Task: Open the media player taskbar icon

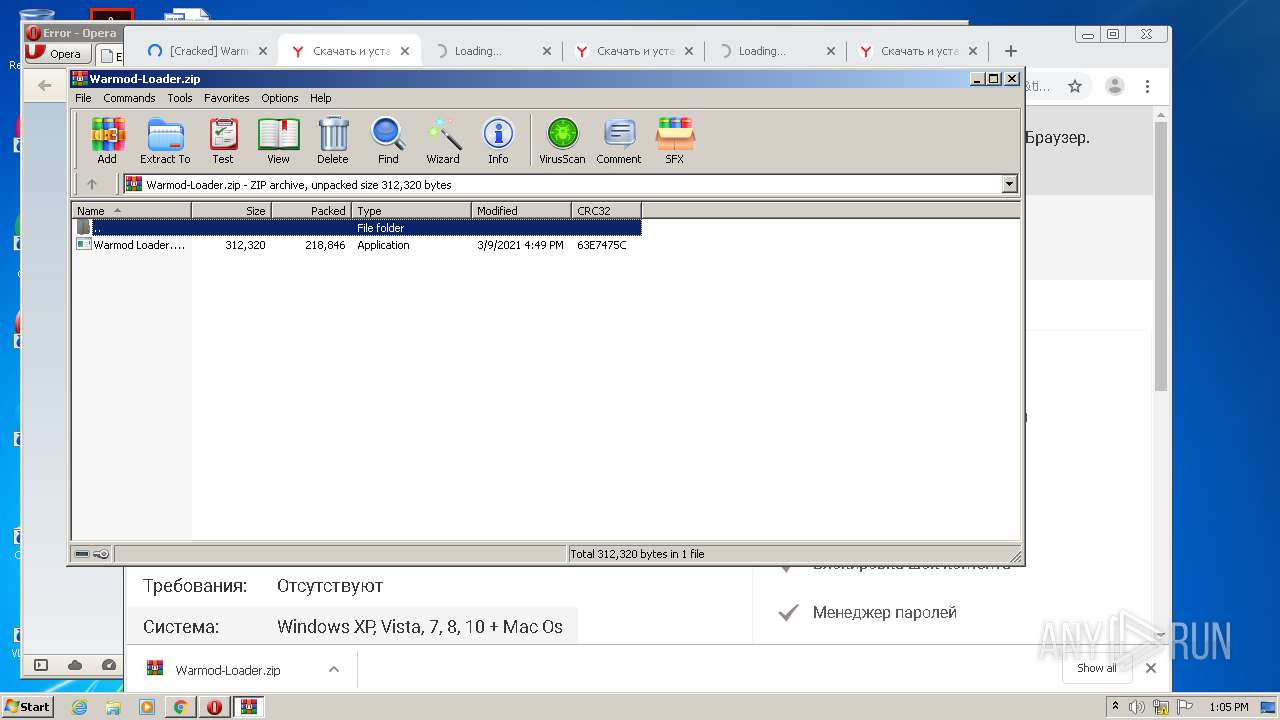Action: [x=147, y=707]
